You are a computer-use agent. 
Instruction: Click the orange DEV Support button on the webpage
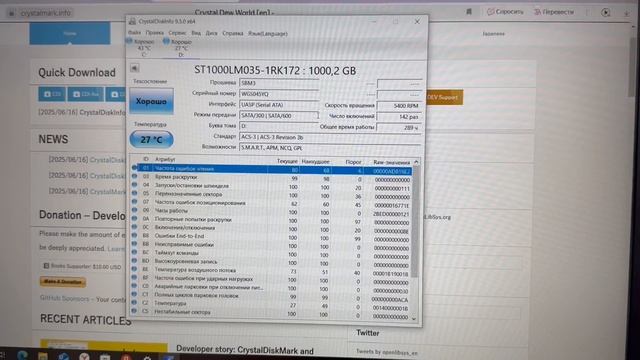pos(444,97)
